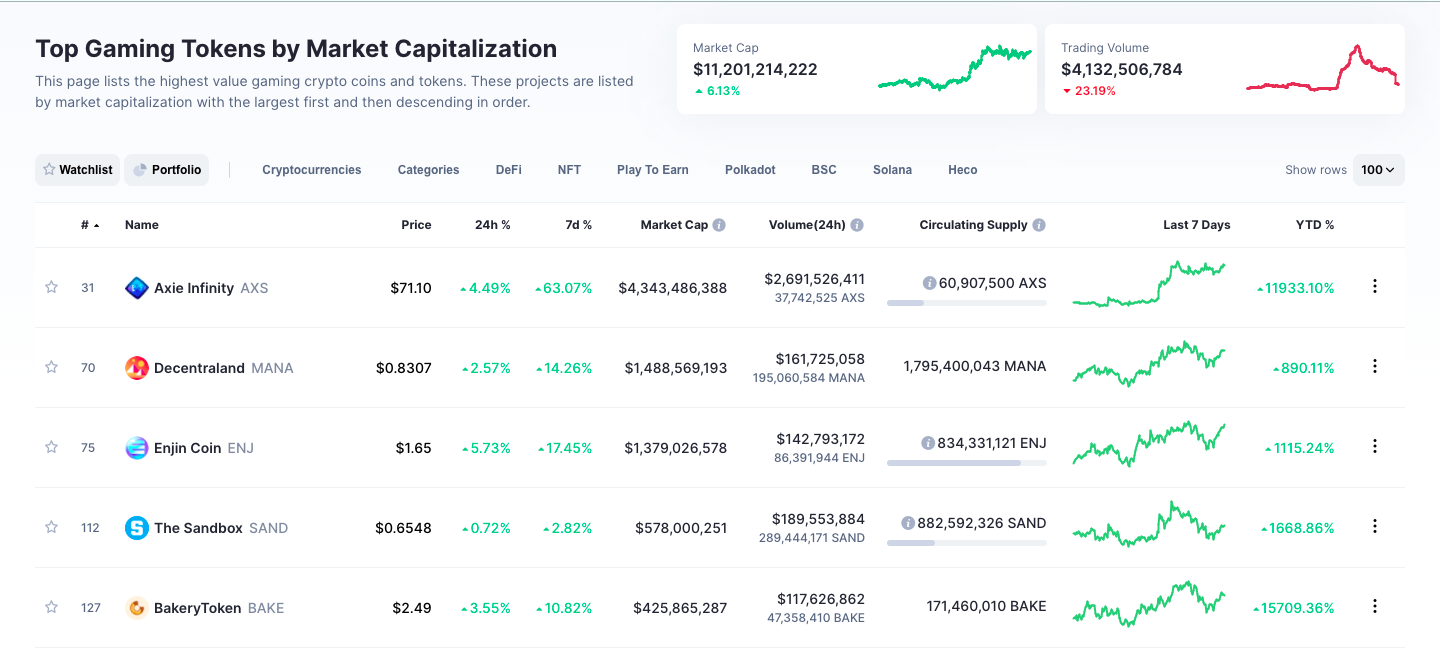The height and width of the screenshot is (650, 1440).
Task: Click the BakeryToken logo icon
Action: coord(137,608)
